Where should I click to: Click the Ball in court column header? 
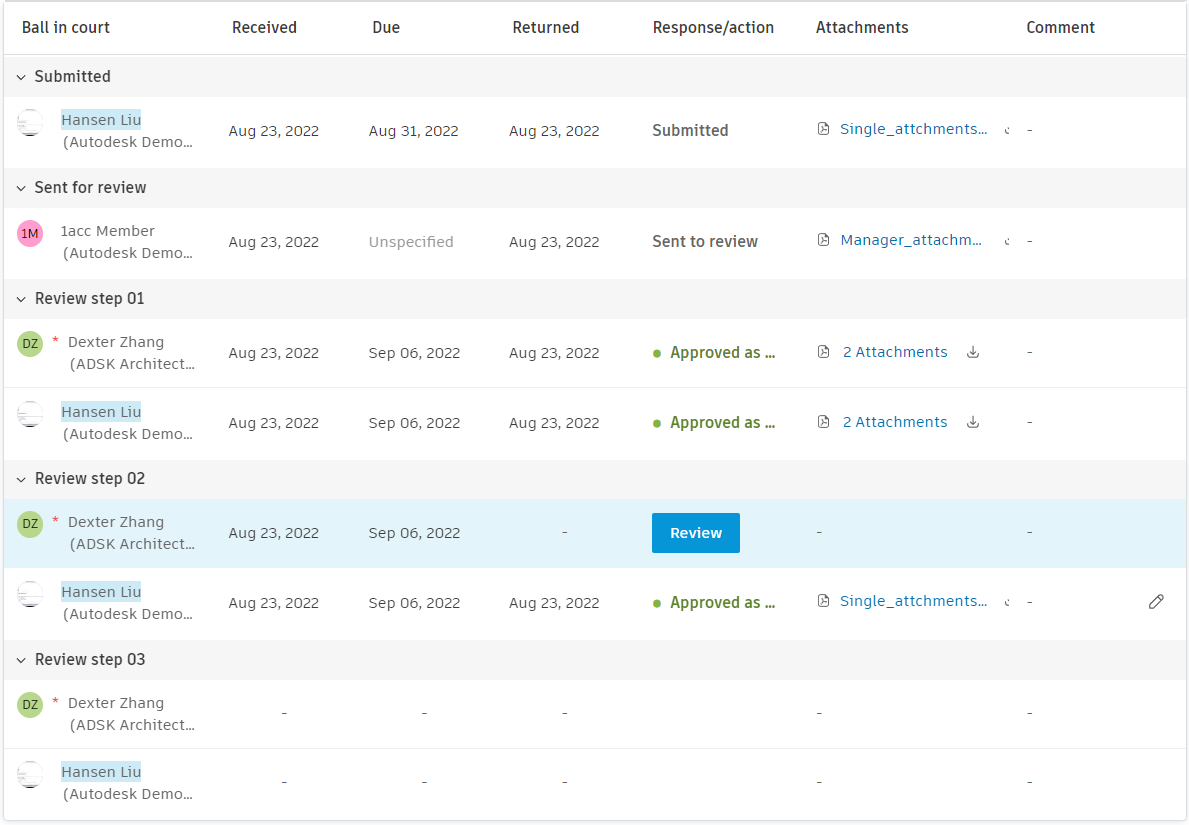click(66, 28)
